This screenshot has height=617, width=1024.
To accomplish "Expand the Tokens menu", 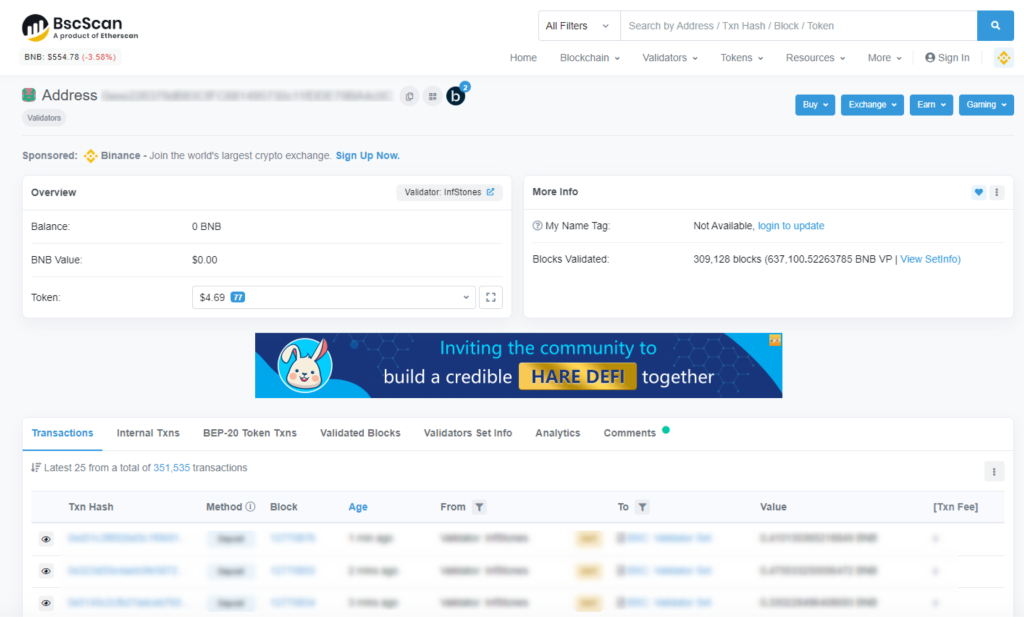I will coord(742,57).
